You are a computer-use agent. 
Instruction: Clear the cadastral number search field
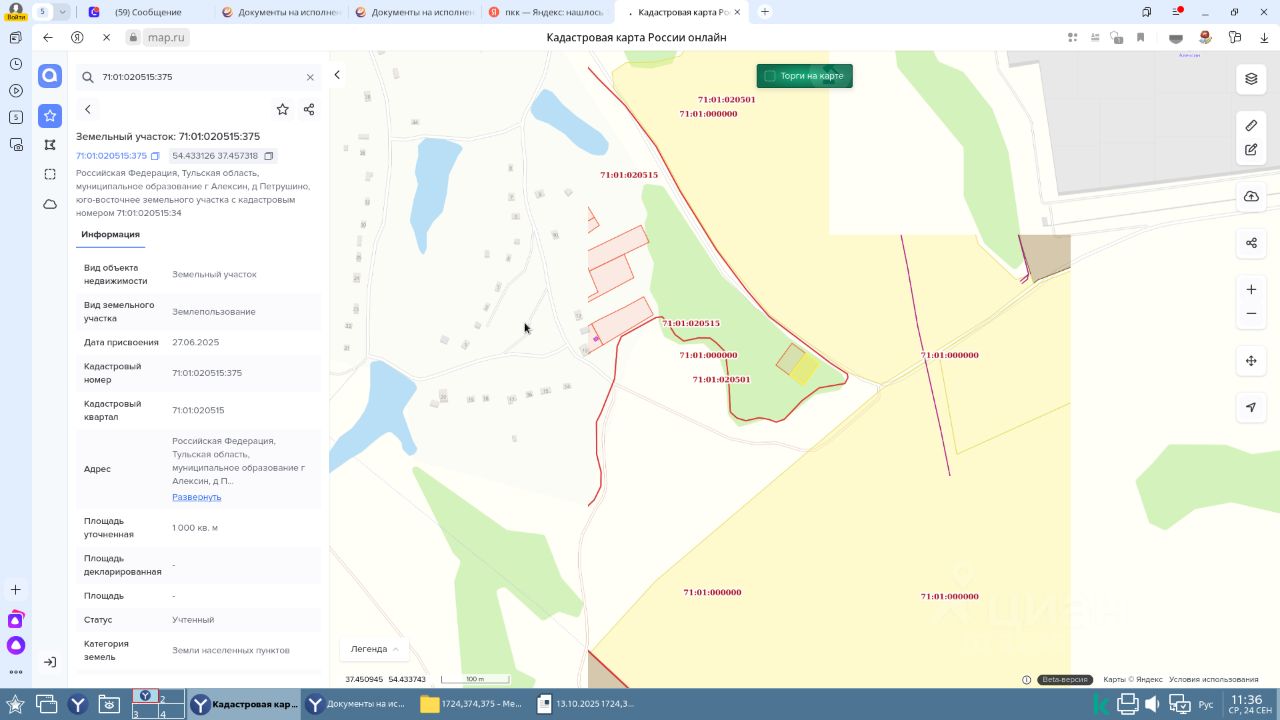310,77
